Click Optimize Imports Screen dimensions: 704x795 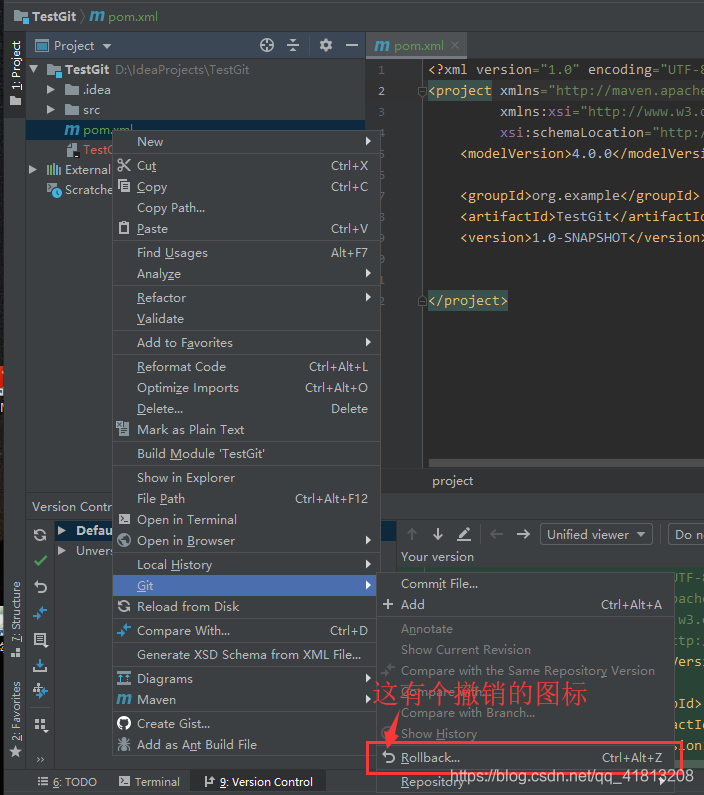click(x=246, y=388)
